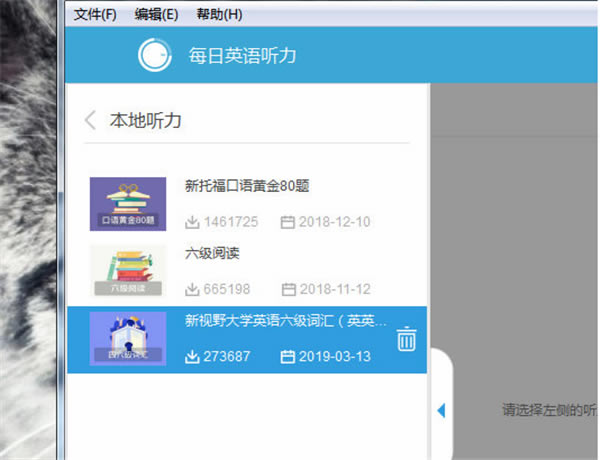This screenshot has width=600, height=460.
Task: Open the 新视野大学英语六级词汇 cover thumbnail
Action: pos(128,339)
